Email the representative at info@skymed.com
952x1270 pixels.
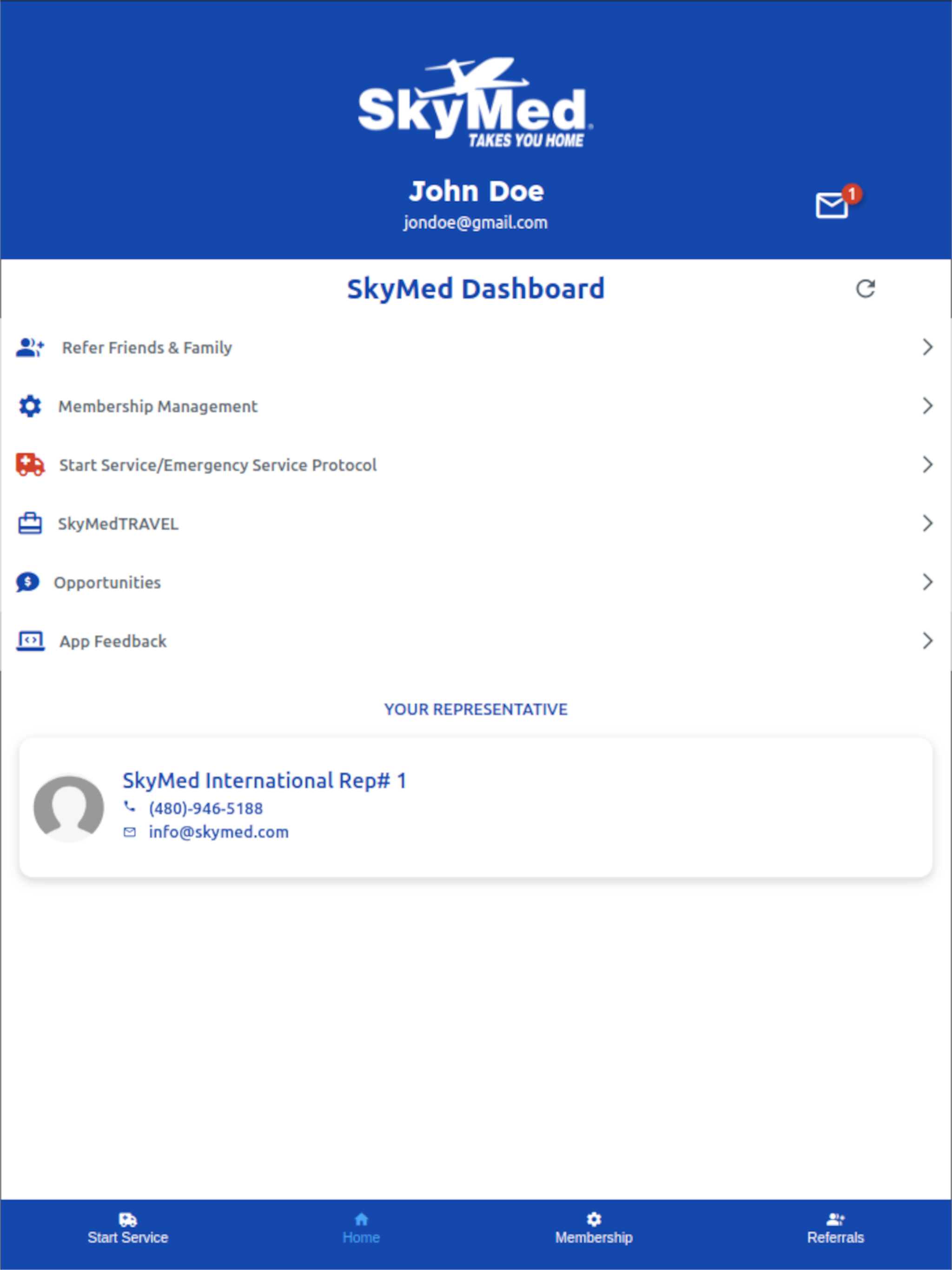218,832
